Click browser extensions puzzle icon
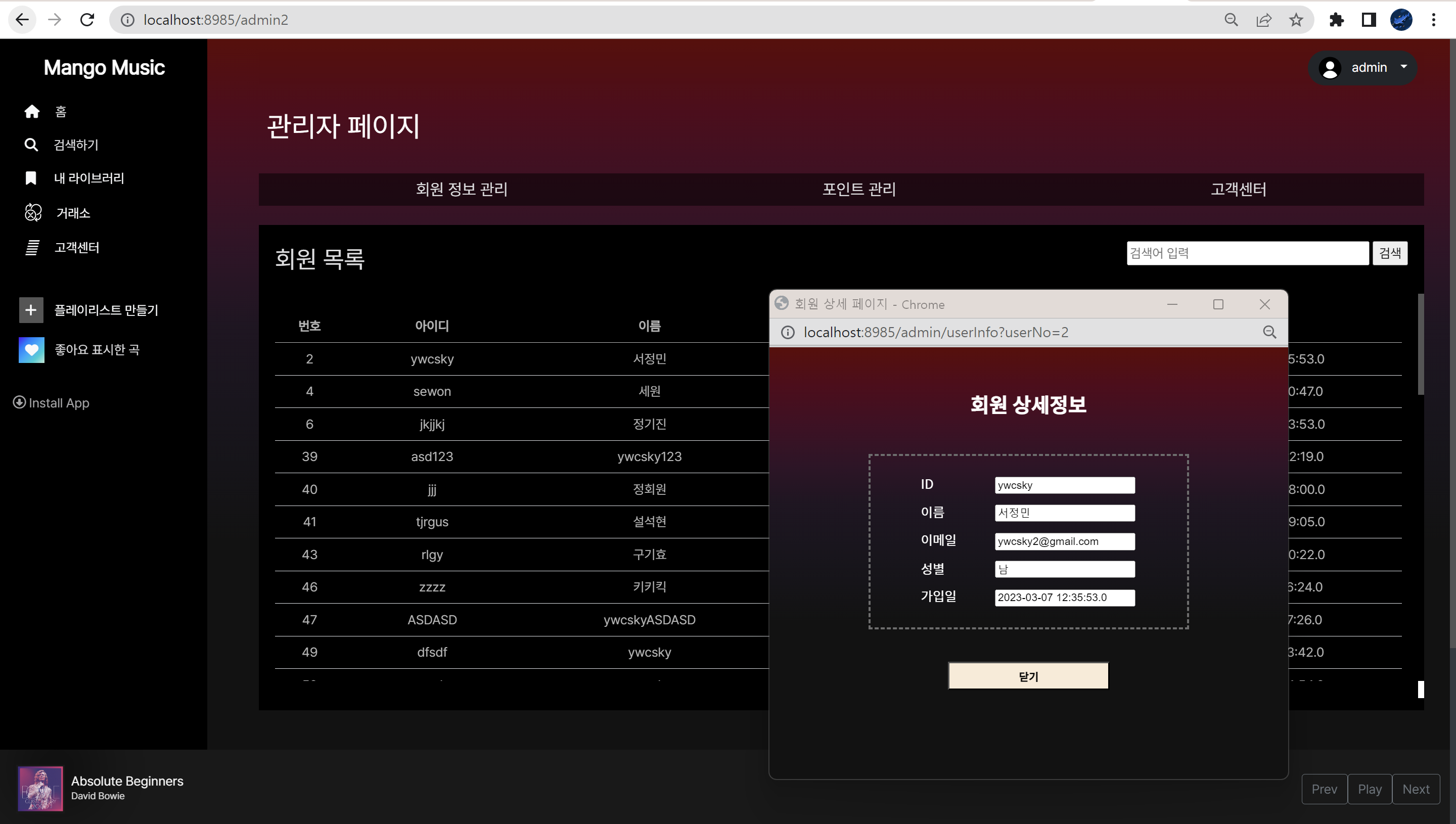Screen dimensions: 1456x824 (1337, 20)
